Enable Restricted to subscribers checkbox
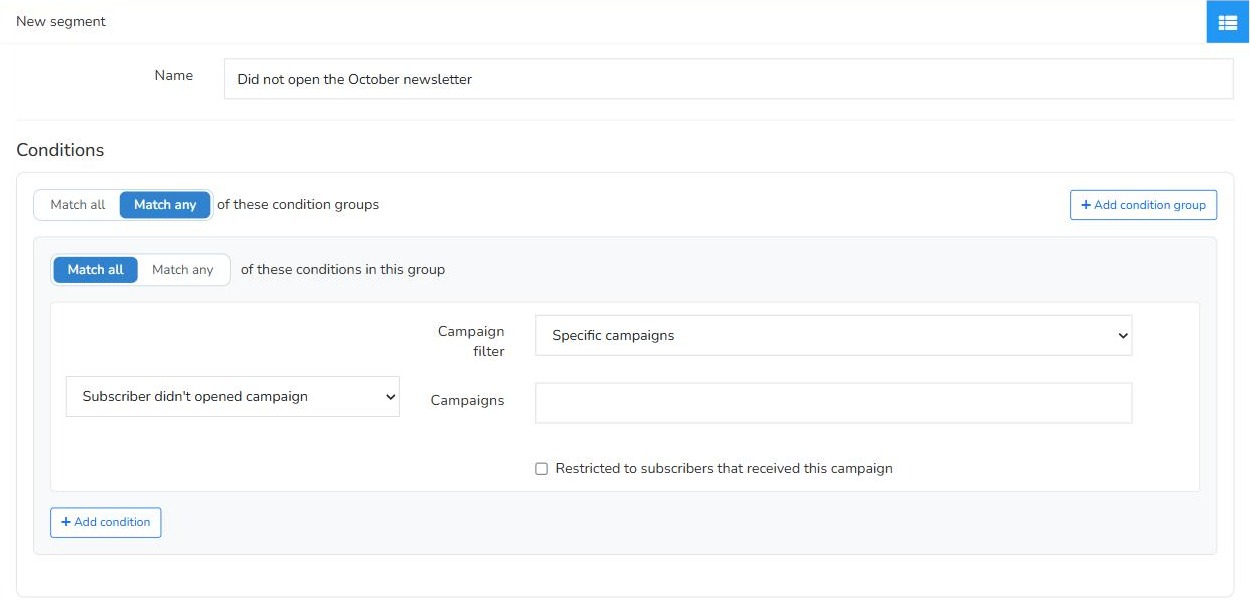The width and height of the screenshot is (1250, 601). (542, 469)
